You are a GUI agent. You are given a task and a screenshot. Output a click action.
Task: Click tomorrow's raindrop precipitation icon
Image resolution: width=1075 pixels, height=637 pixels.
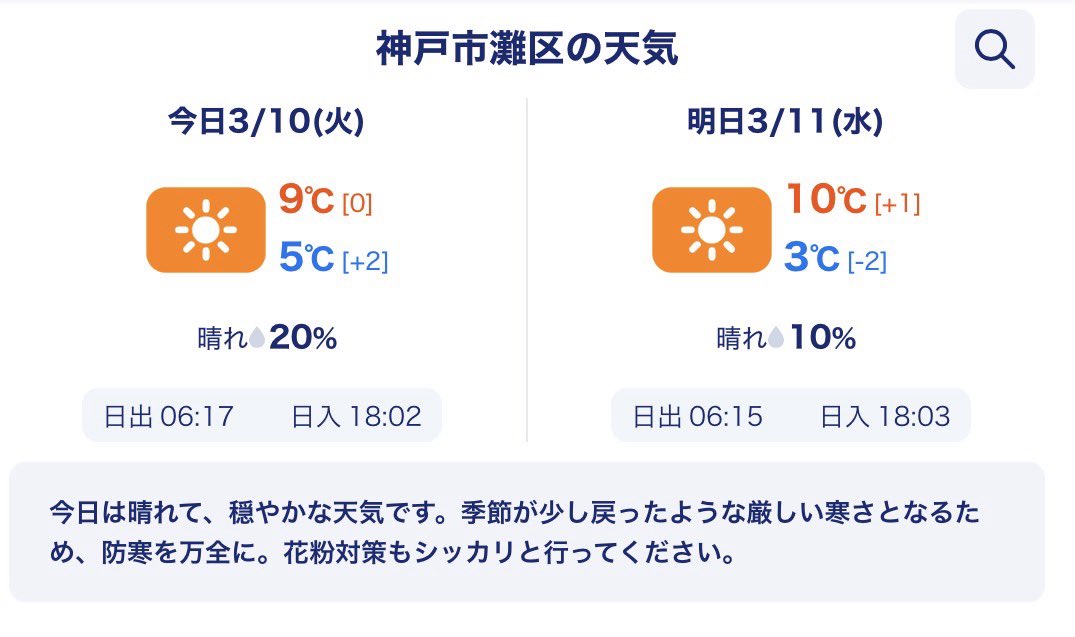point(777,340)
